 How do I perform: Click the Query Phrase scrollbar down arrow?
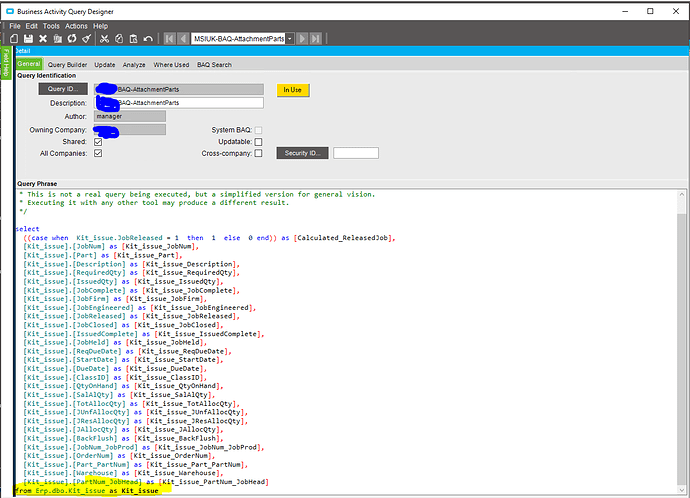(682, 490)
